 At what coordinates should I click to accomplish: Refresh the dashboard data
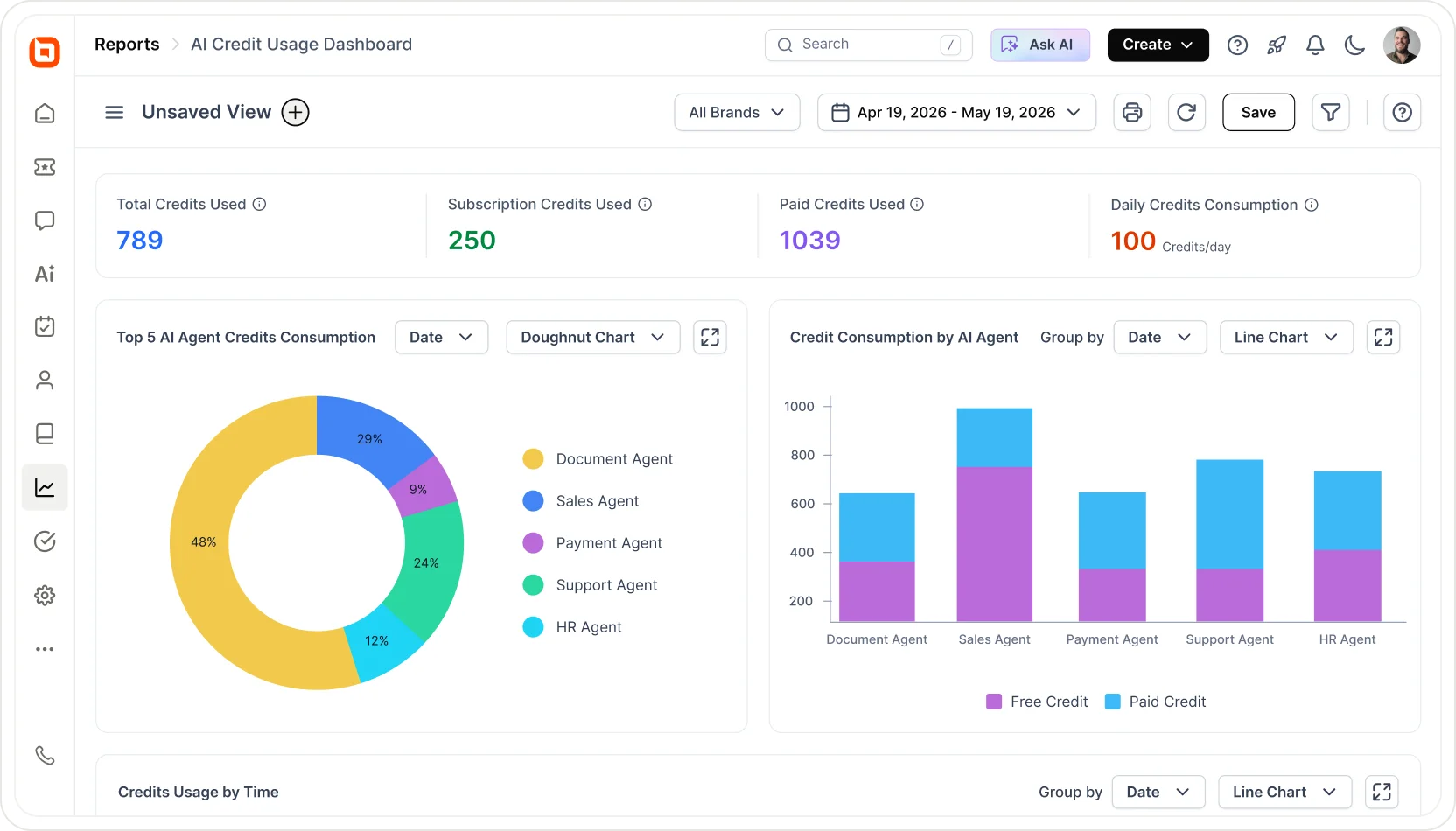1186,112
